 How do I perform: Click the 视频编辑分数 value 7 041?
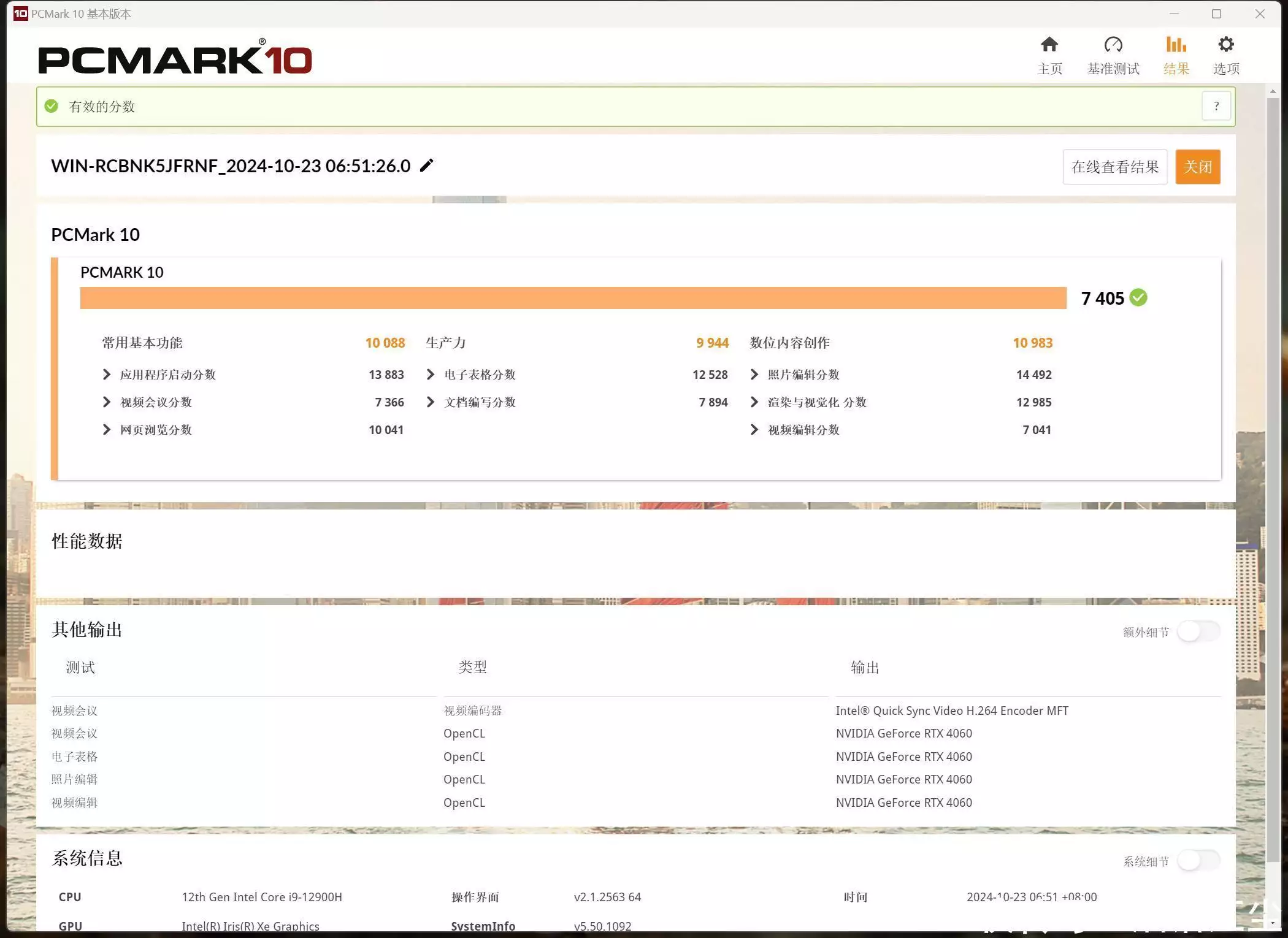(1037, 430)
